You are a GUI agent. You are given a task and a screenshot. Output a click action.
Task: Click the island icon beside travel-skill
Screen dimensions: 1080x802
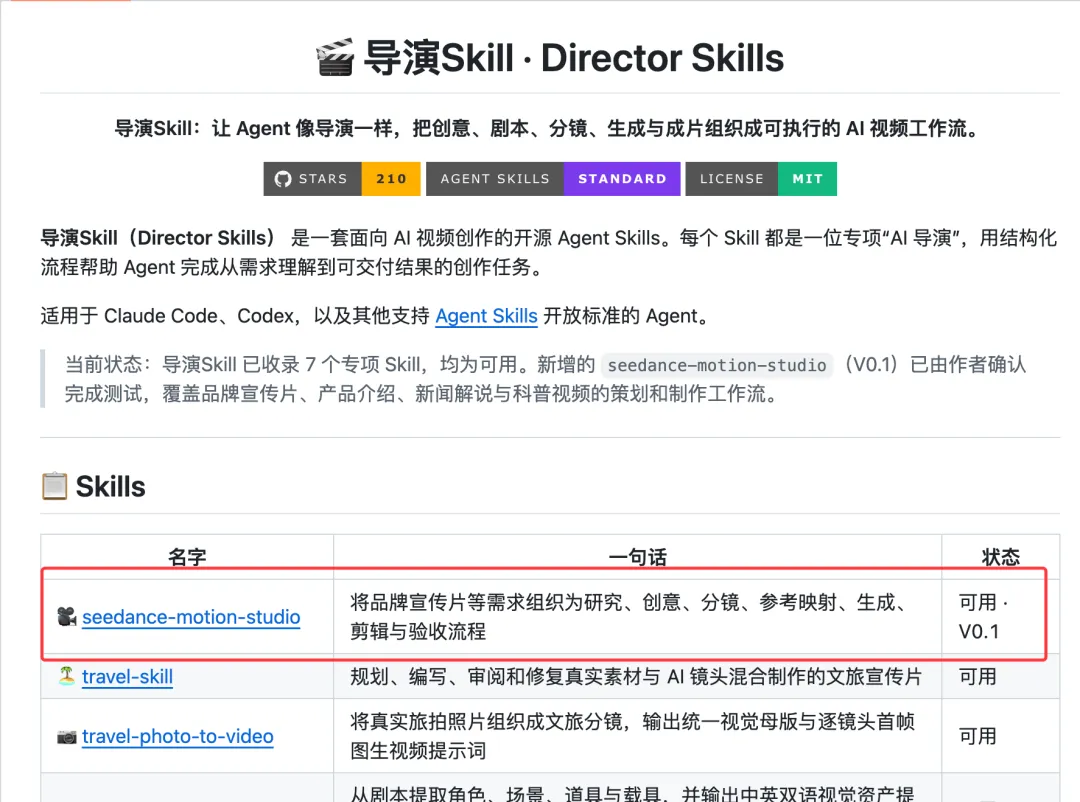(x=67, y=677)
